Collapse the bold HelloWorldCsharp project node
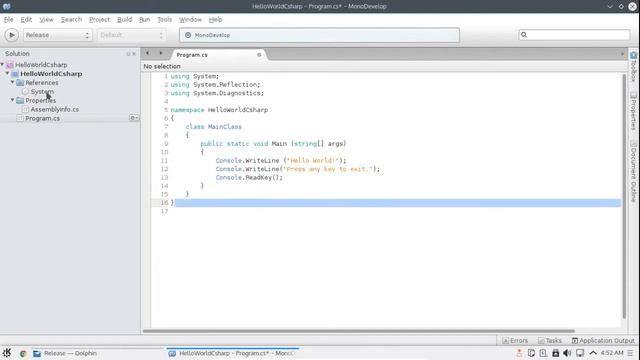640x360 pixels. (7, 73)
